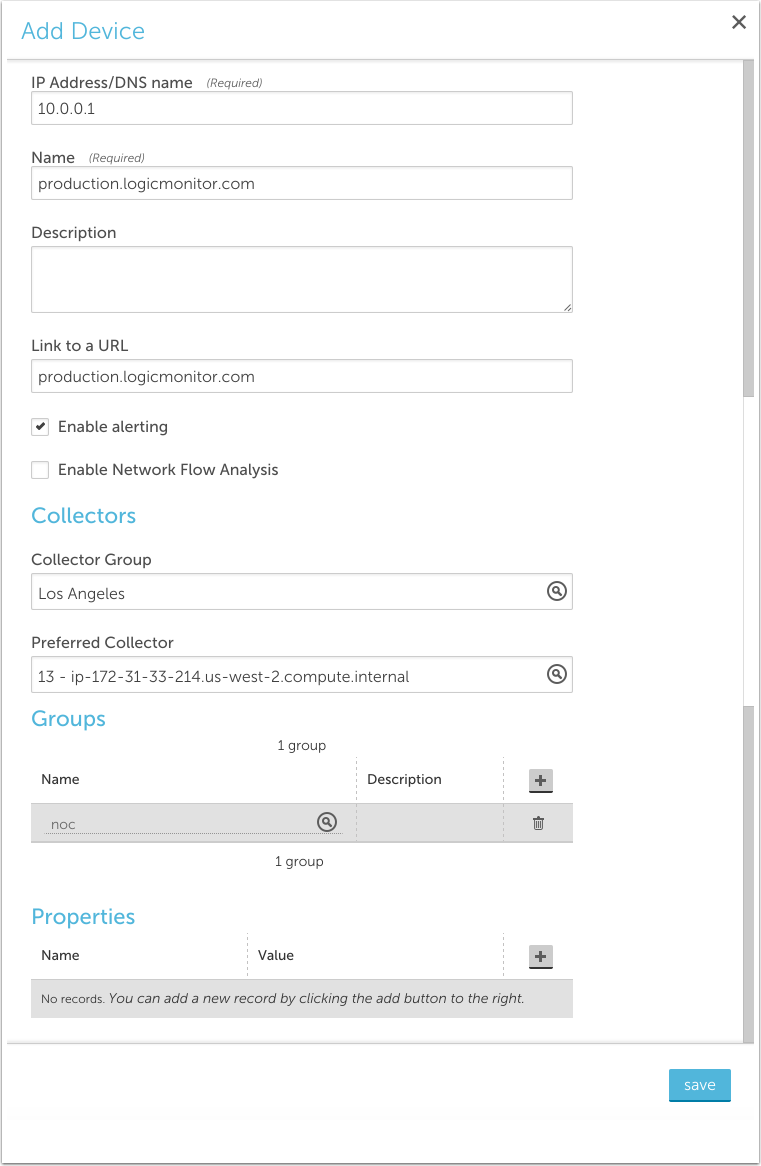
Task: Click the Collector Group search icon
Action: point(557,592)
